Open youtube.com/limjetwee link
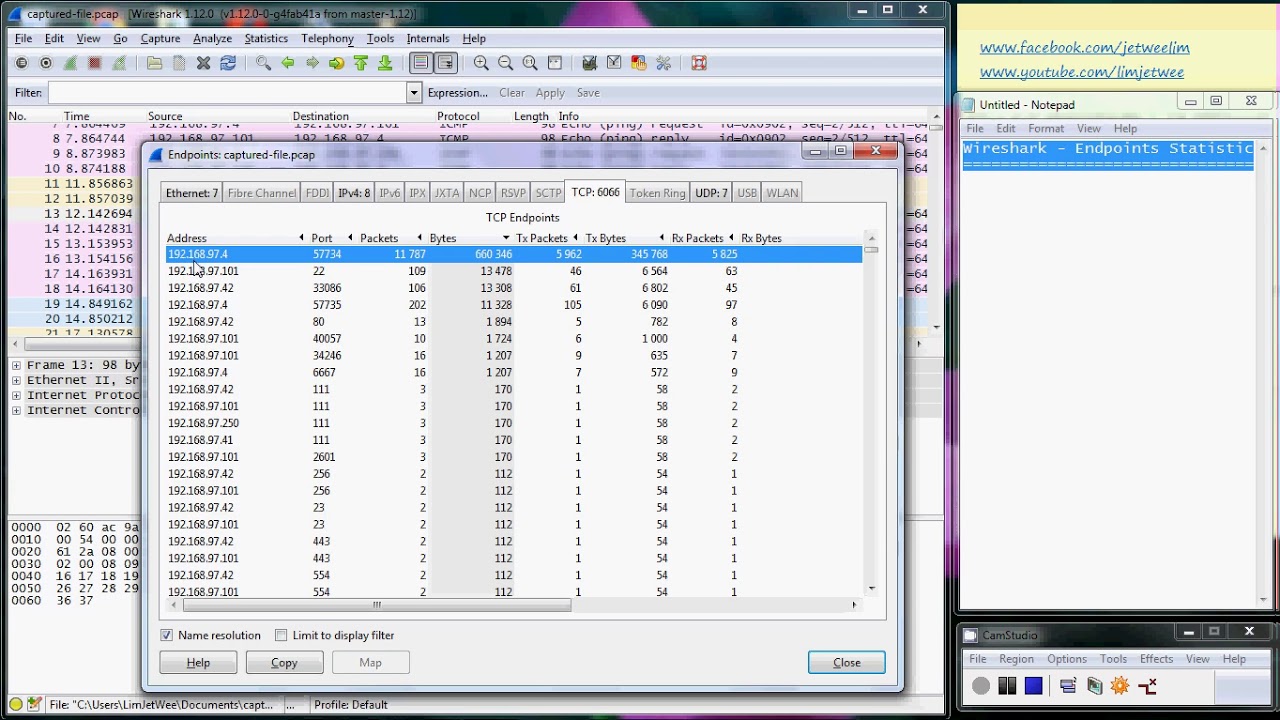 [1081, 73]
